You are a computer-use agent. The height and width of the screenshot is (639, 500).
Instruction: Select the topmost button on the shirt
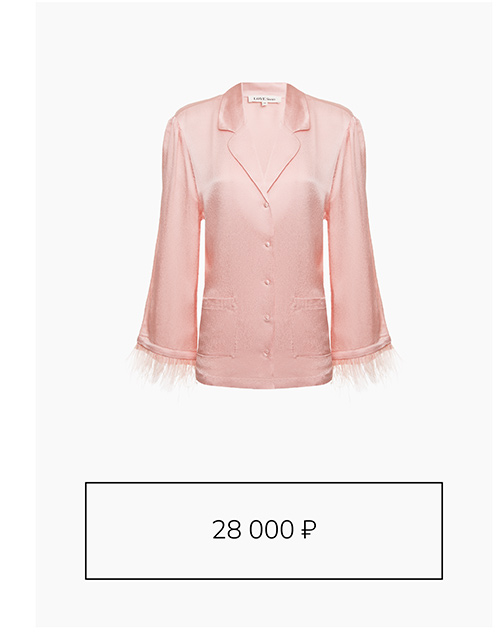266,205
